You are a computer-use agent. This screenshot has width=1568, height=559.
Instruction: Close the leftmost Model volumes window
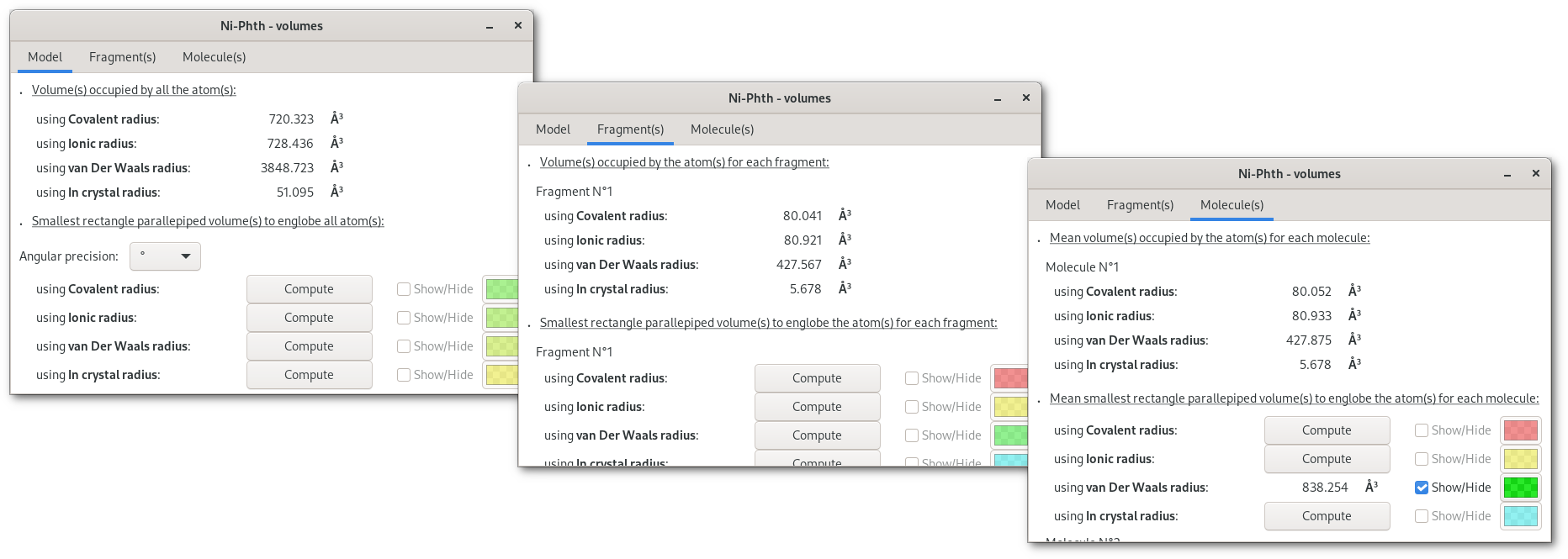tap(518, 26)
